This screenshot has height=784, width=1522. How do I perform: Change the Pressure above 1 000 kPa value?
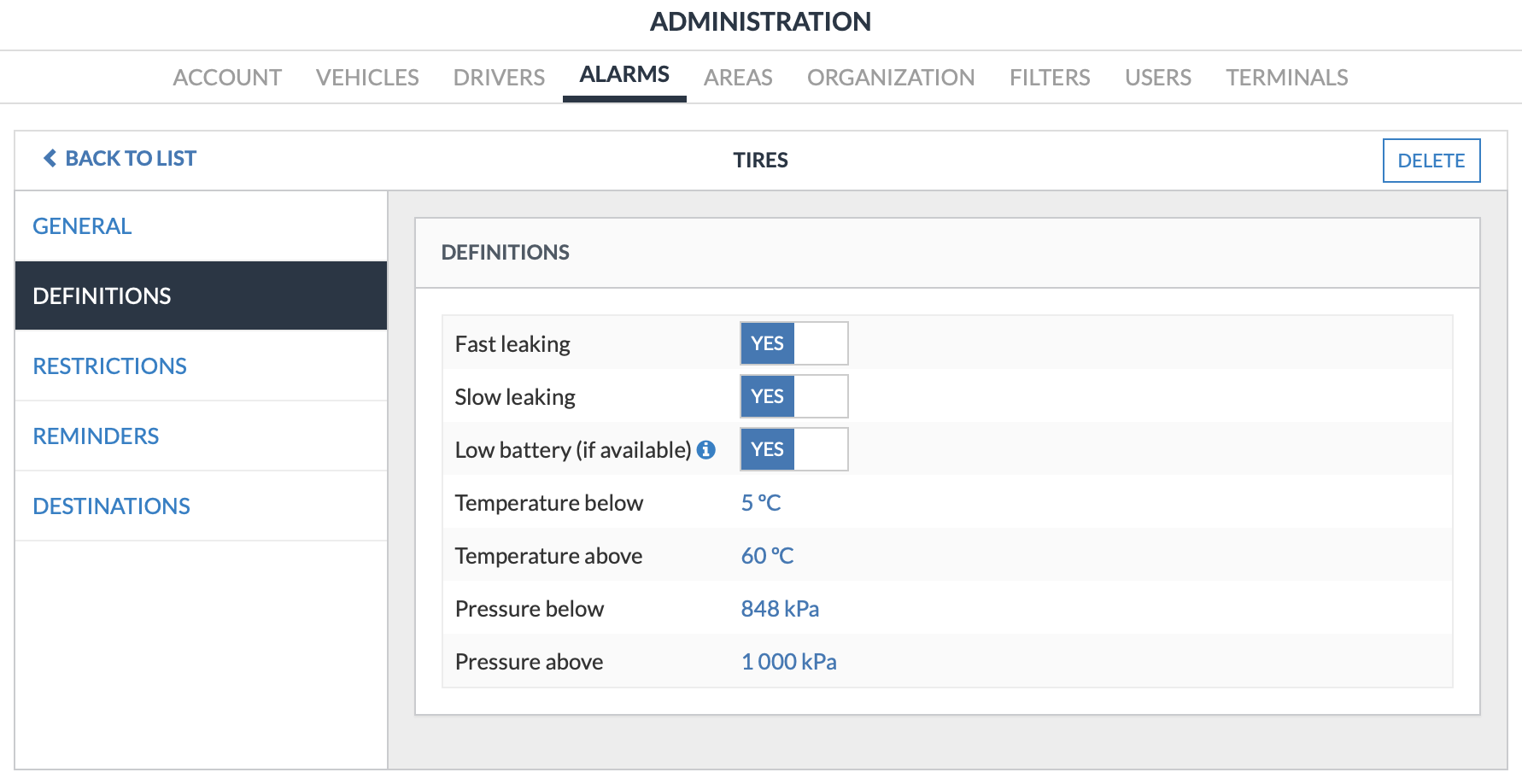(x=789, y=662)
